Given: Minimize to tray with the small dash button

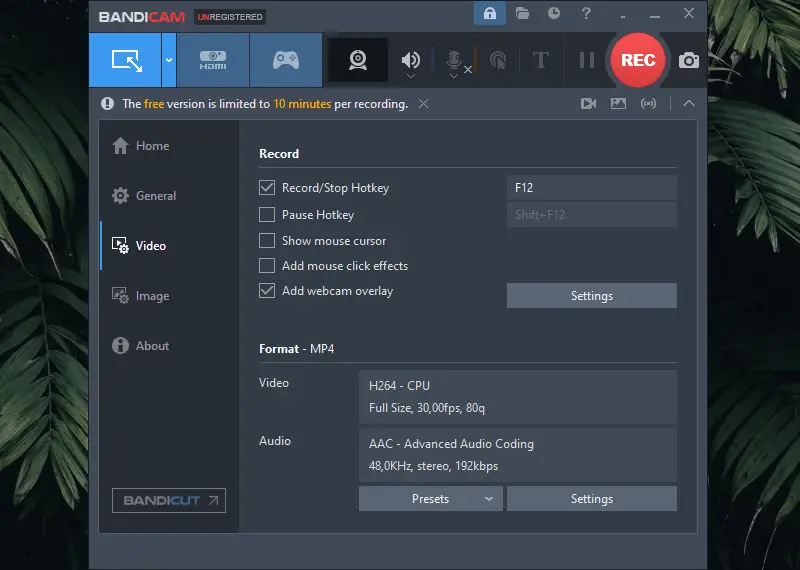Looking at the screenshot, I should tap(623, 17).
